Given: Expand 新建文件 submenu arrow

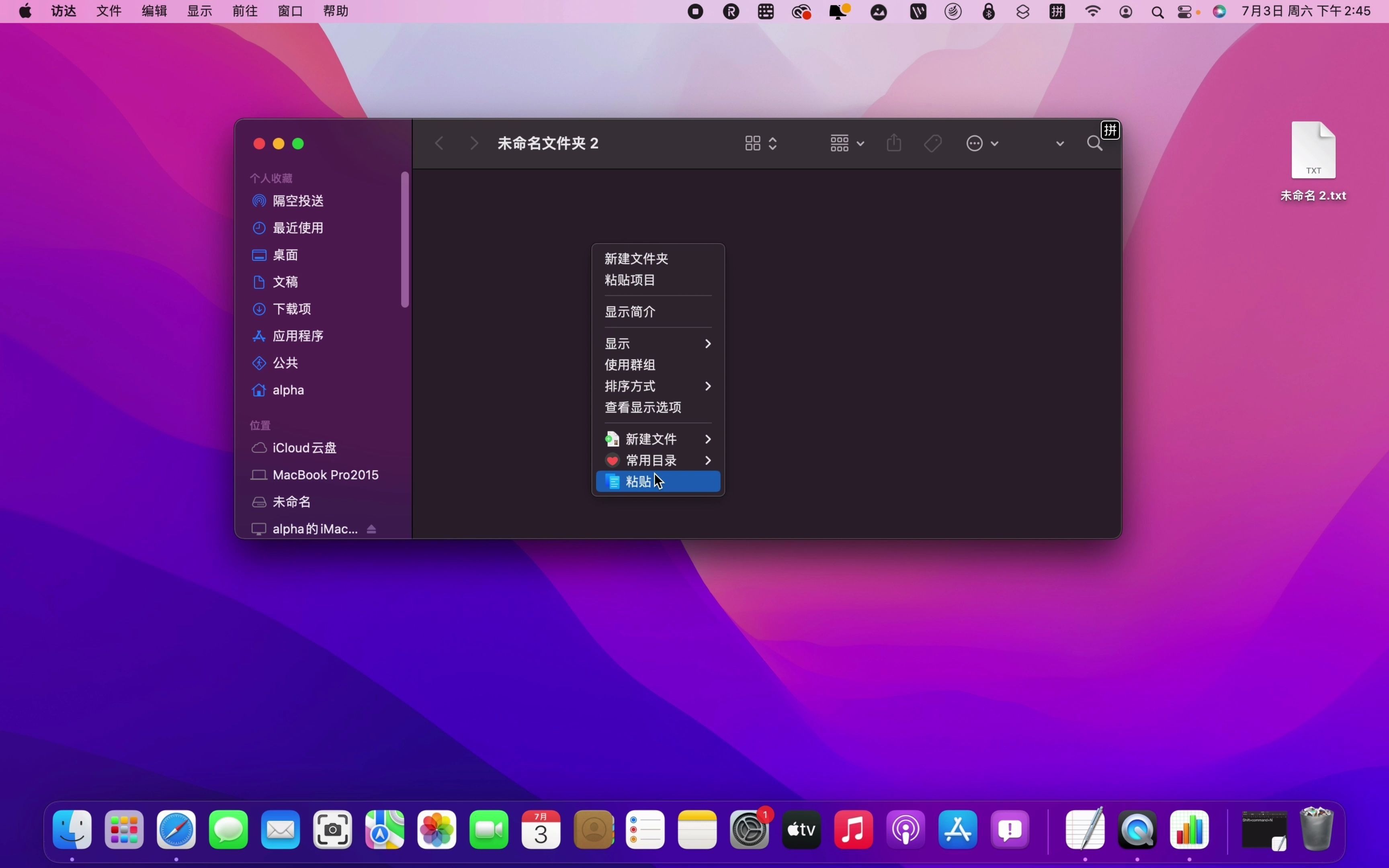Looking at the screenshot, I should click(x=708, y=438).
